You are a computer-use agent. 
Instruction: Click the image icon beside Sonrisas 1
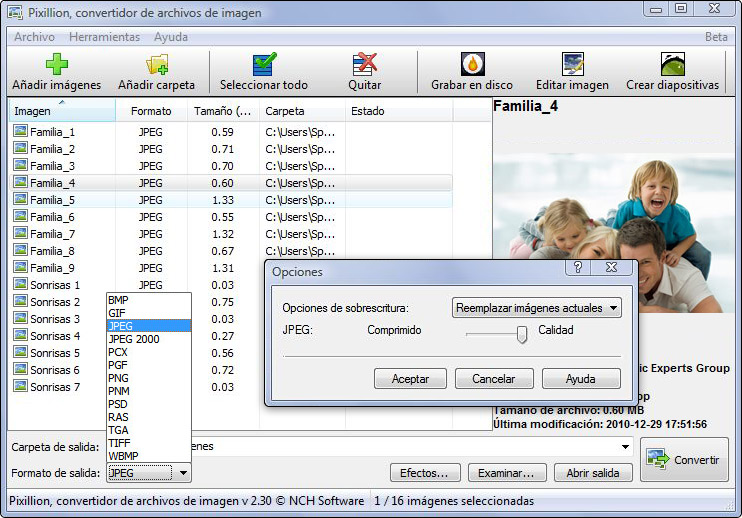click(x=20, y=284)
